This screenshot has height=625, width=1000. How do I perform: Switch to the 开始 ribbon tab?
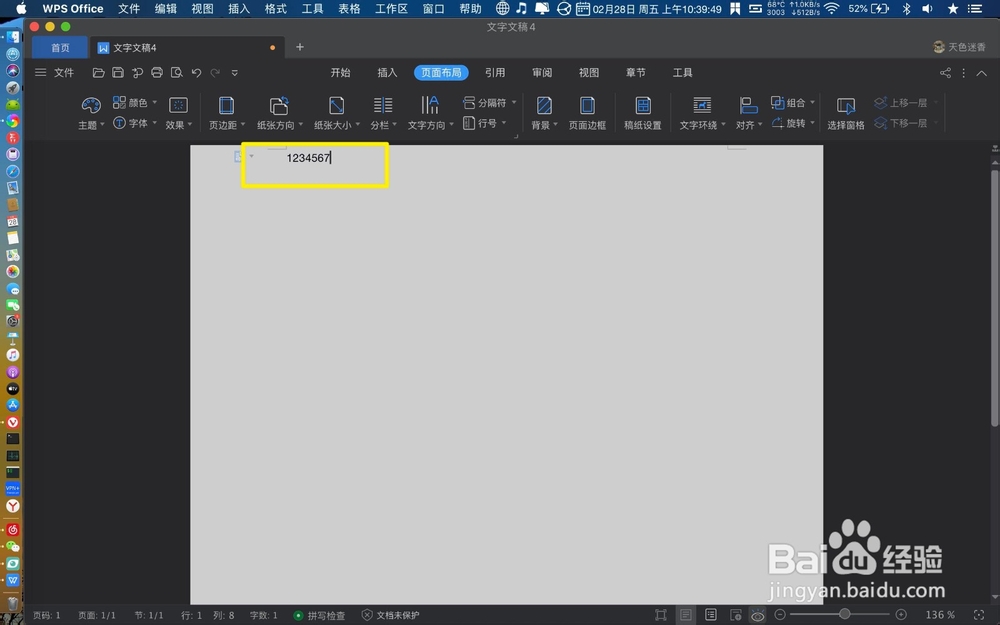(x=341, y=73)
